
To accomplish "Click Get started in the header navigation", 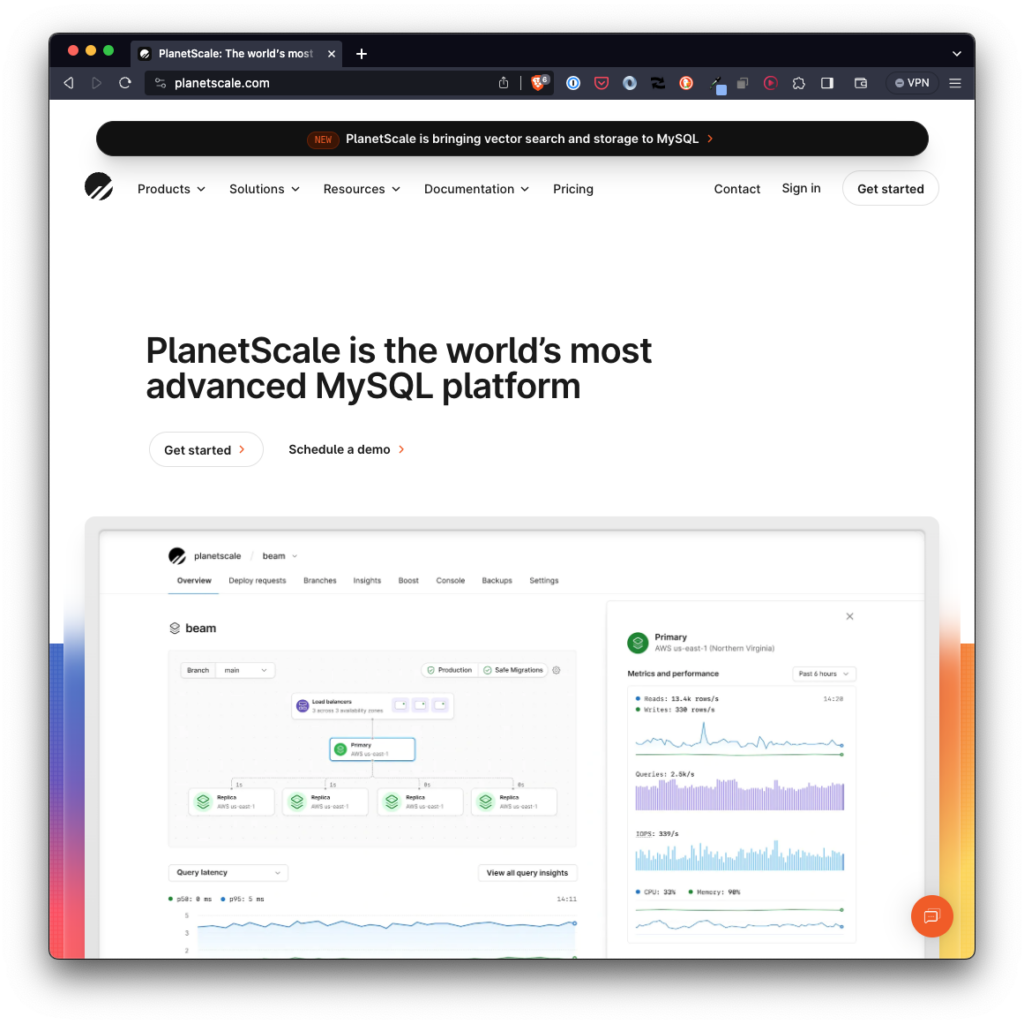I will click(x=890, y=189).
